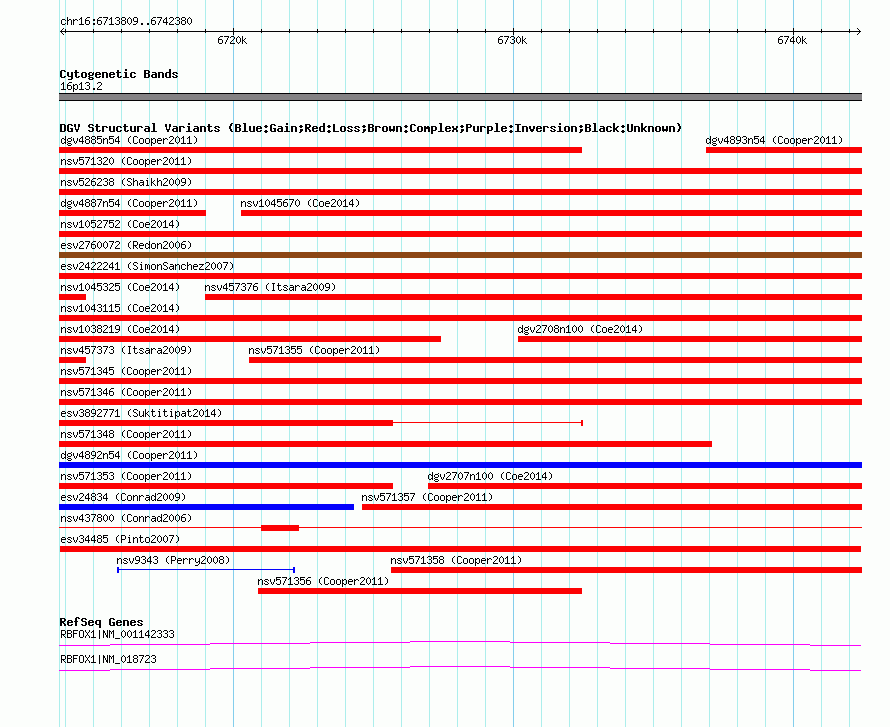Click the nsv571356 (Cooper2011) label

point(323,581)
